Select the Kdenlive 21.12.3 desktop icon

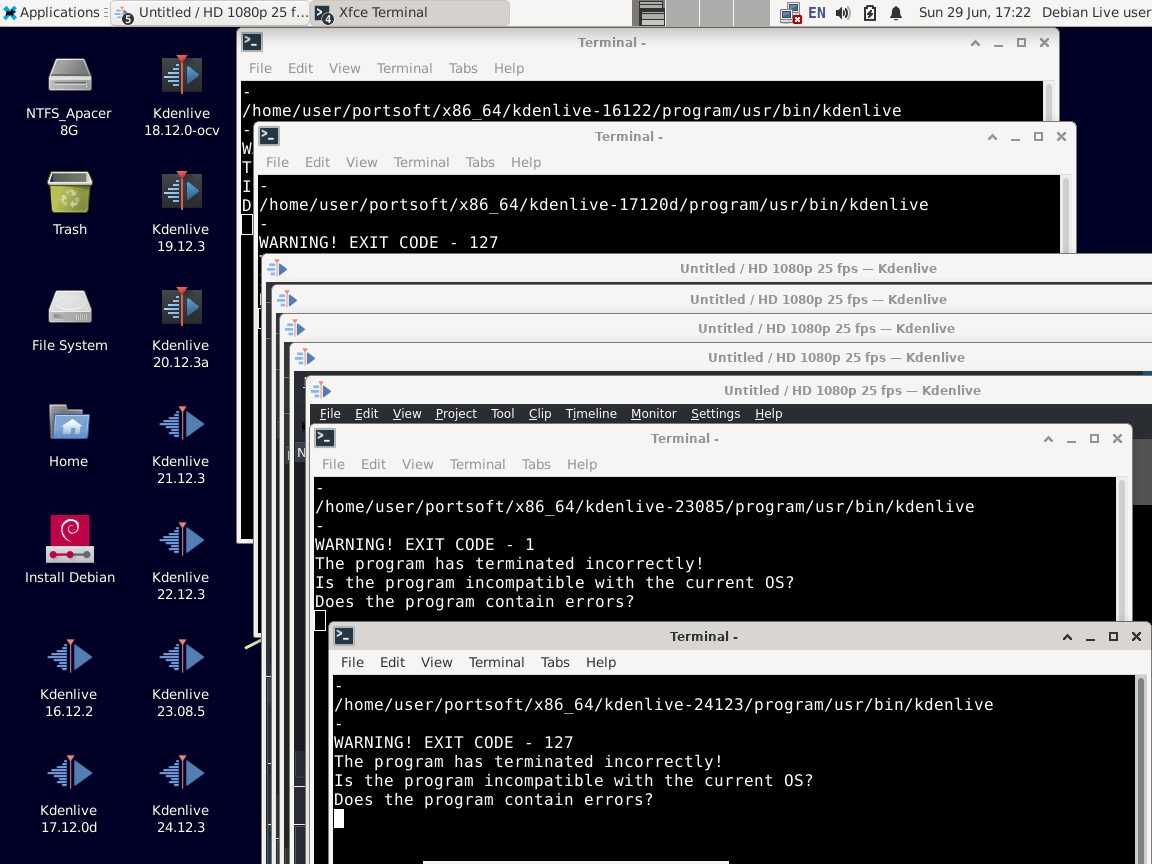point(181,444)
